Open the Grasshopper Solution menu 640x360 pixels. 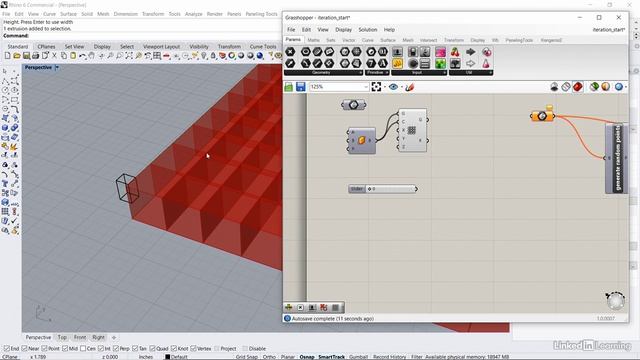368,30
